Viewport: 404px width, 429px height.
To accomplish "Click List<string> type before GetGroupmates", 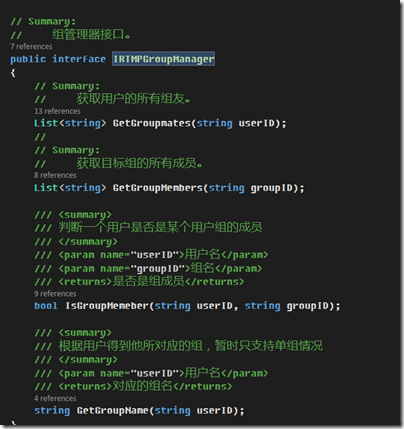I will [70, 123].
